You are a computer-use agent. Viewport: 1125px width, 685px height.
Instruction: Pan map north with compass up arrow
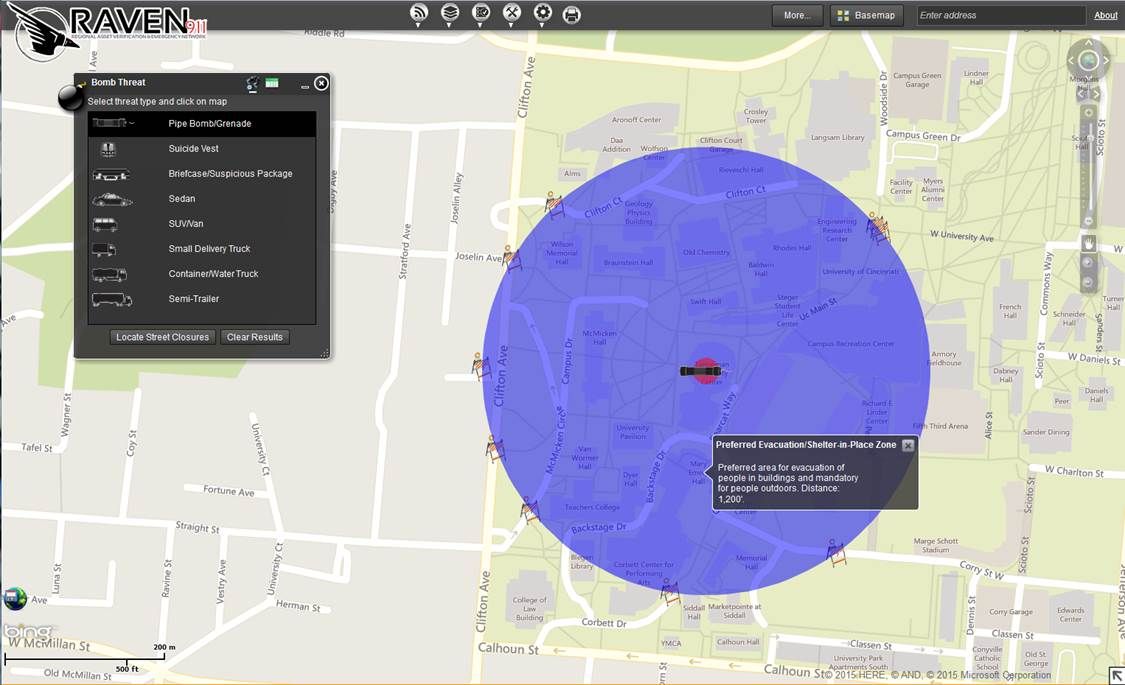tap(1088, 43)
